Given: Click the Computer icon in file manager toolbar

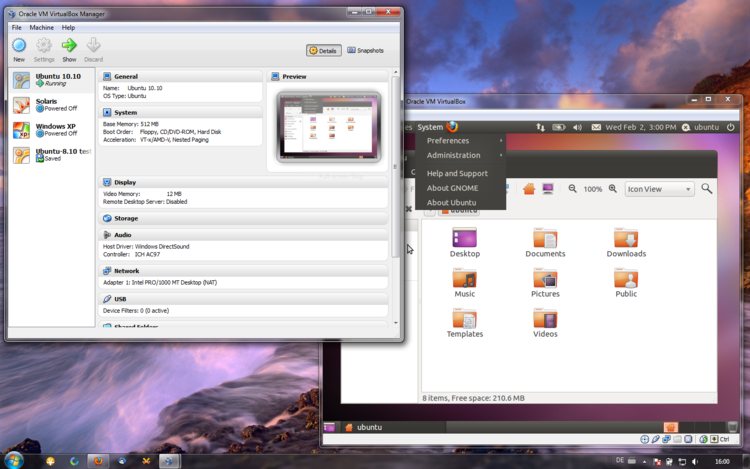Looking at the screenshot, I should click(548, 189).
